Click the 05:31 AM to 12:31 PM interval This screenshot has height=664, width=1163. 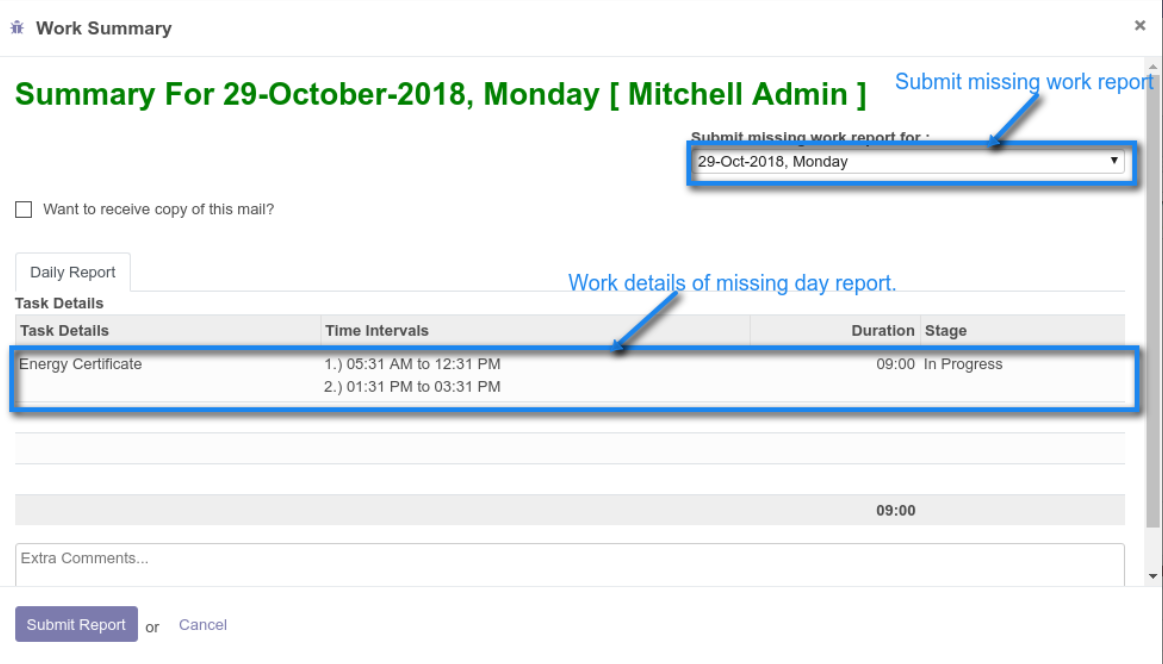(413, 365)
